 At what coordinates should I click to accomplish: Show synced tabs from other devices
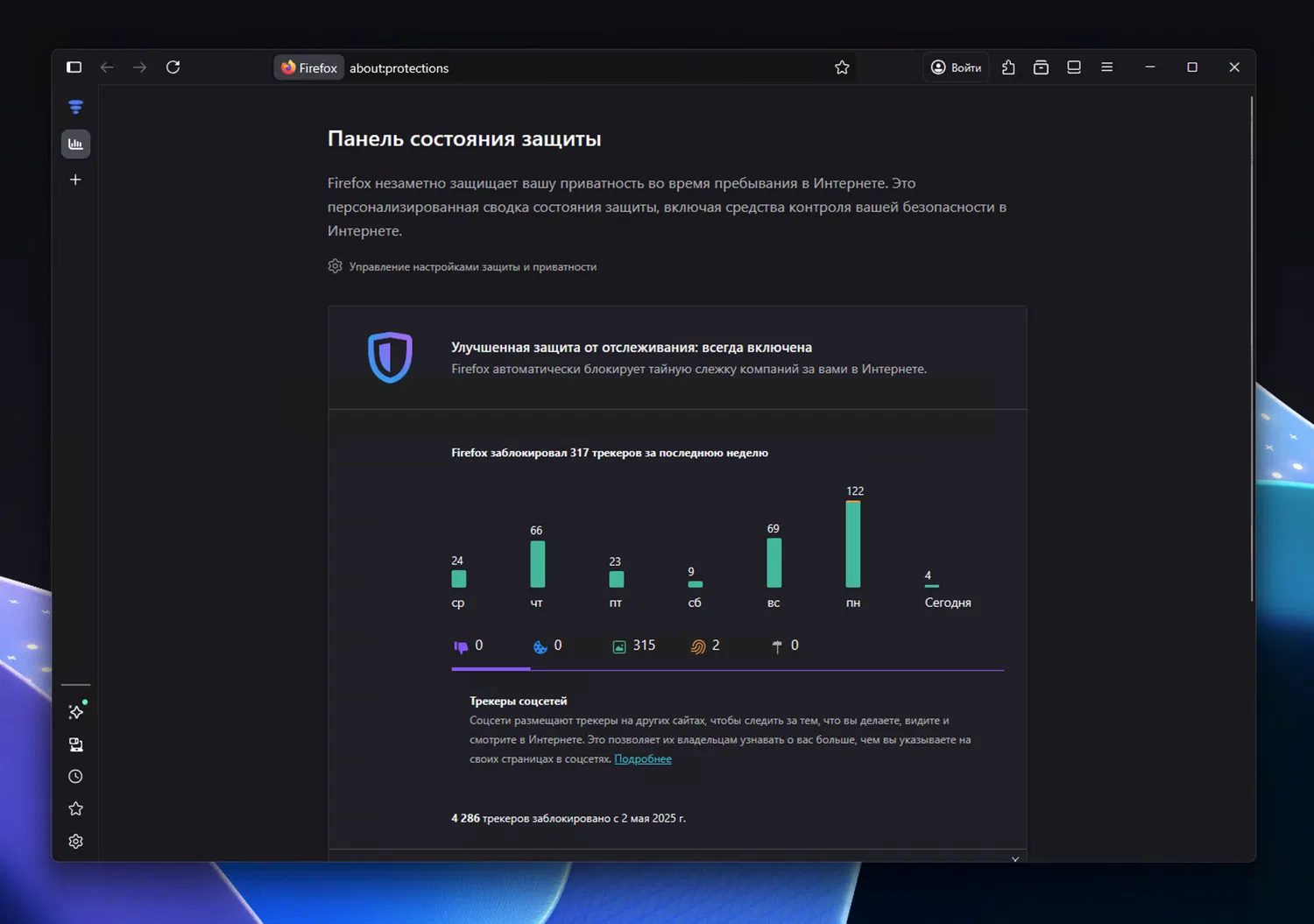tap(76, 744)
